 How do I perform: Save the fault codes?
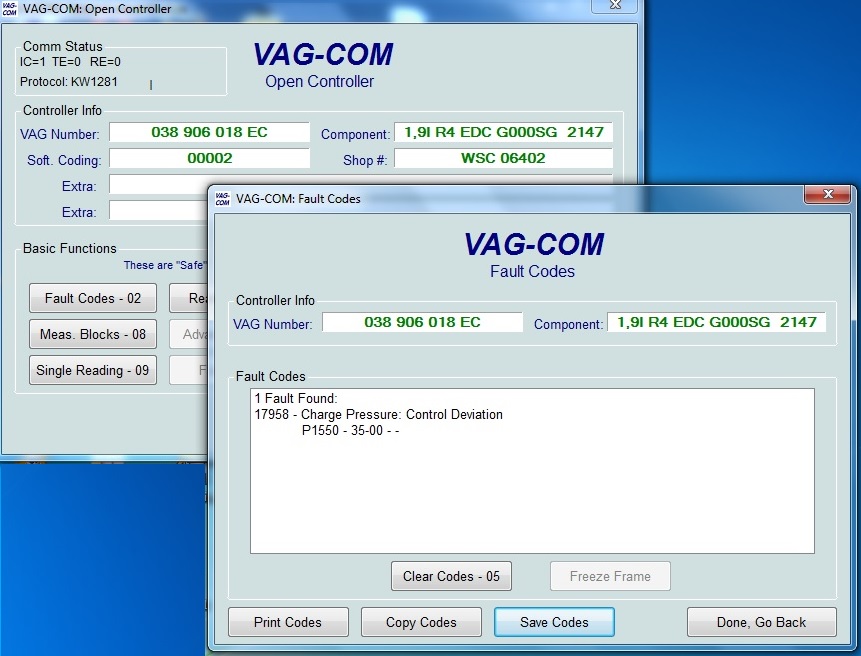point(554,622)
